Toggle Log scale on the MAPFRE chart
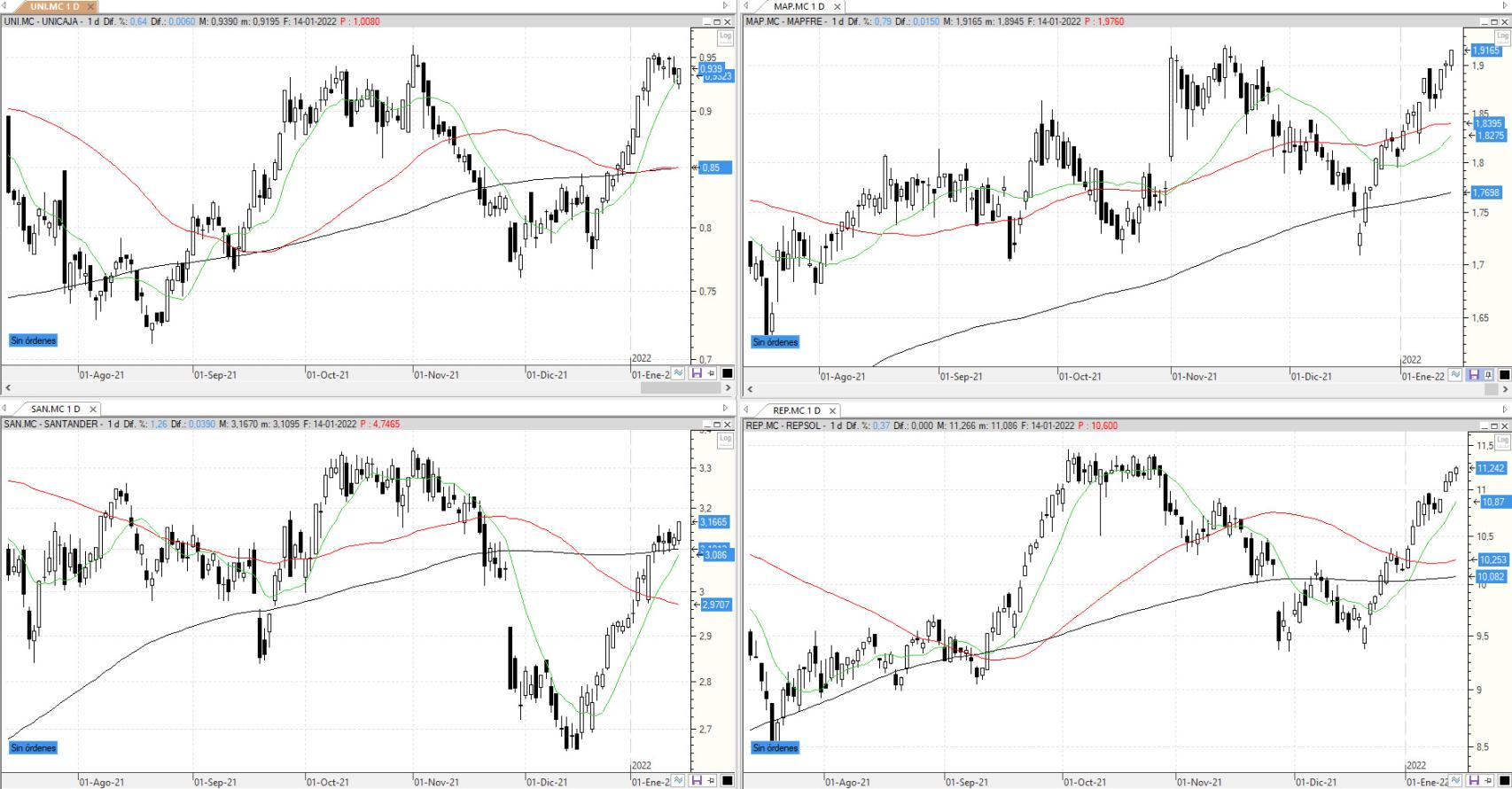 1501,36
